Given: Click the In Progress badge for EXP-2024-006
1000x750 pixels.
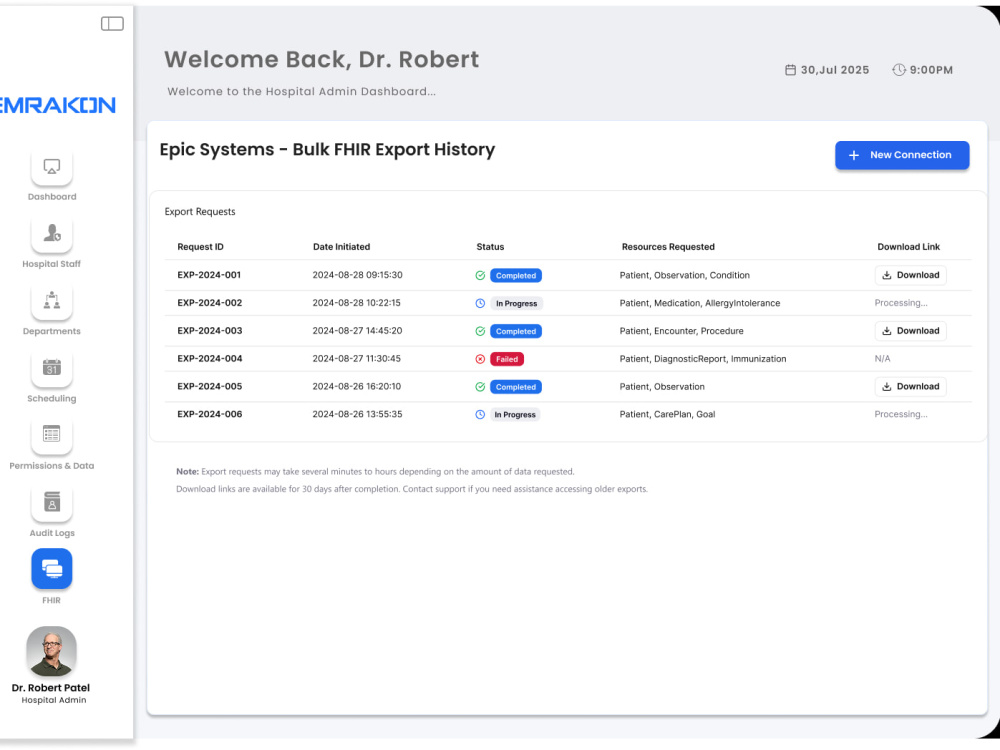Looking at the screenshot, I should [x=515, y=415].
